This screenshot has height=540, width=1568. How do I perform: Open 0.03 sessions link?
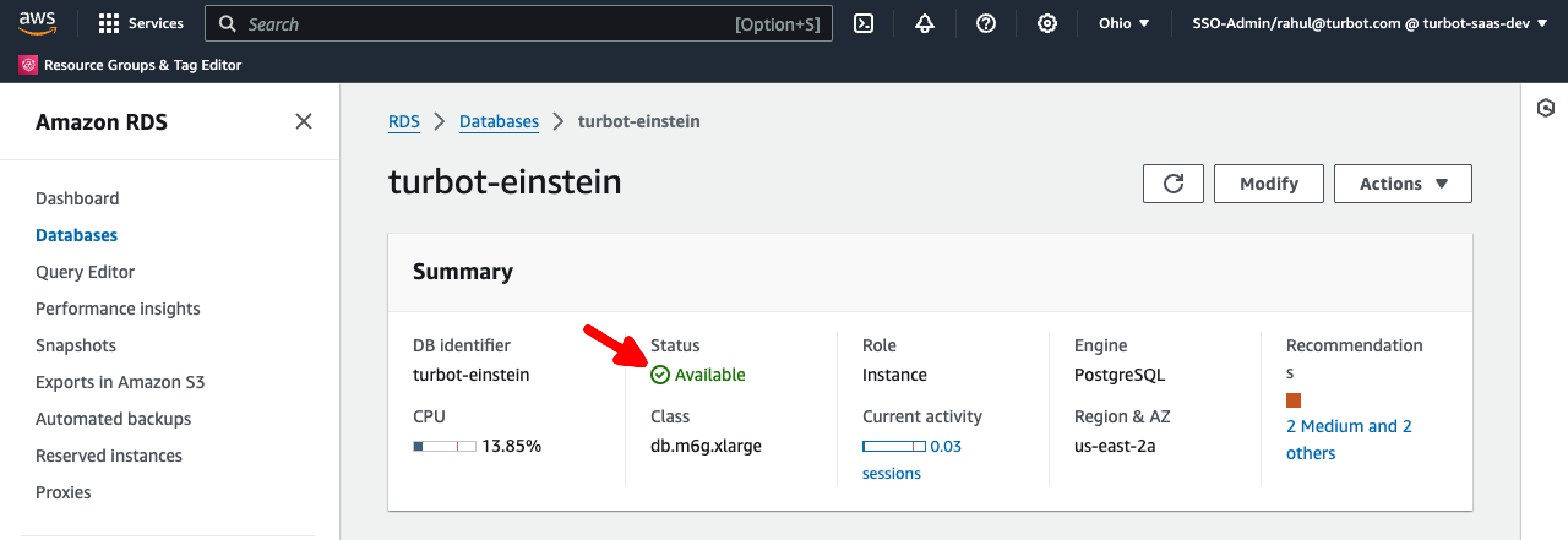(x=911, y=460)
